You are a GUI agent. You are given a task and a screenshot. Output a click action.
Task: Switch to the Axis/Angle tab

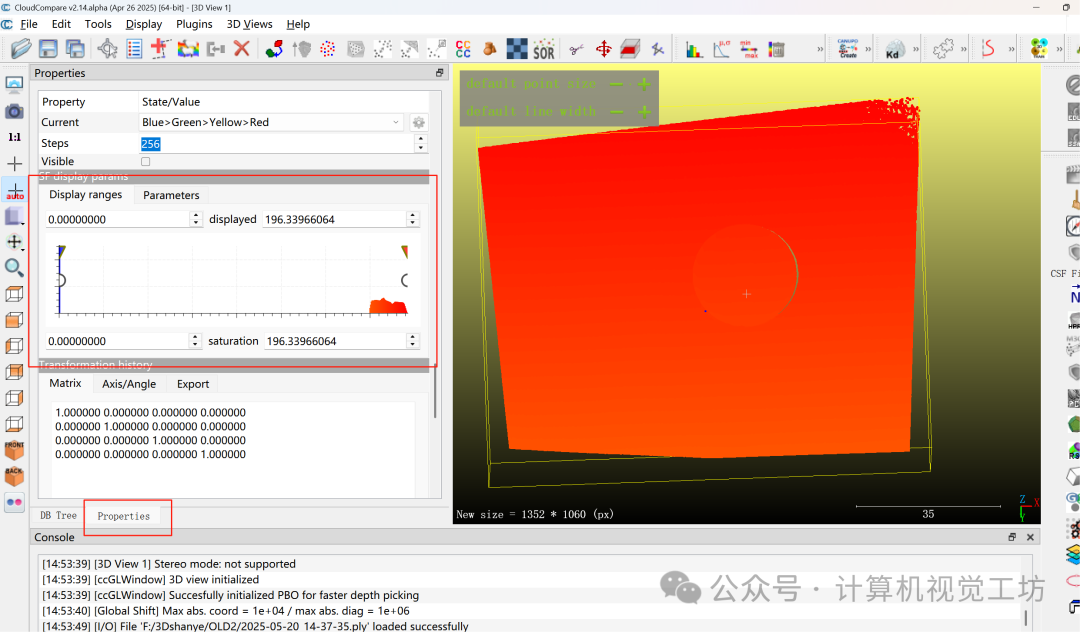point(129,384)
